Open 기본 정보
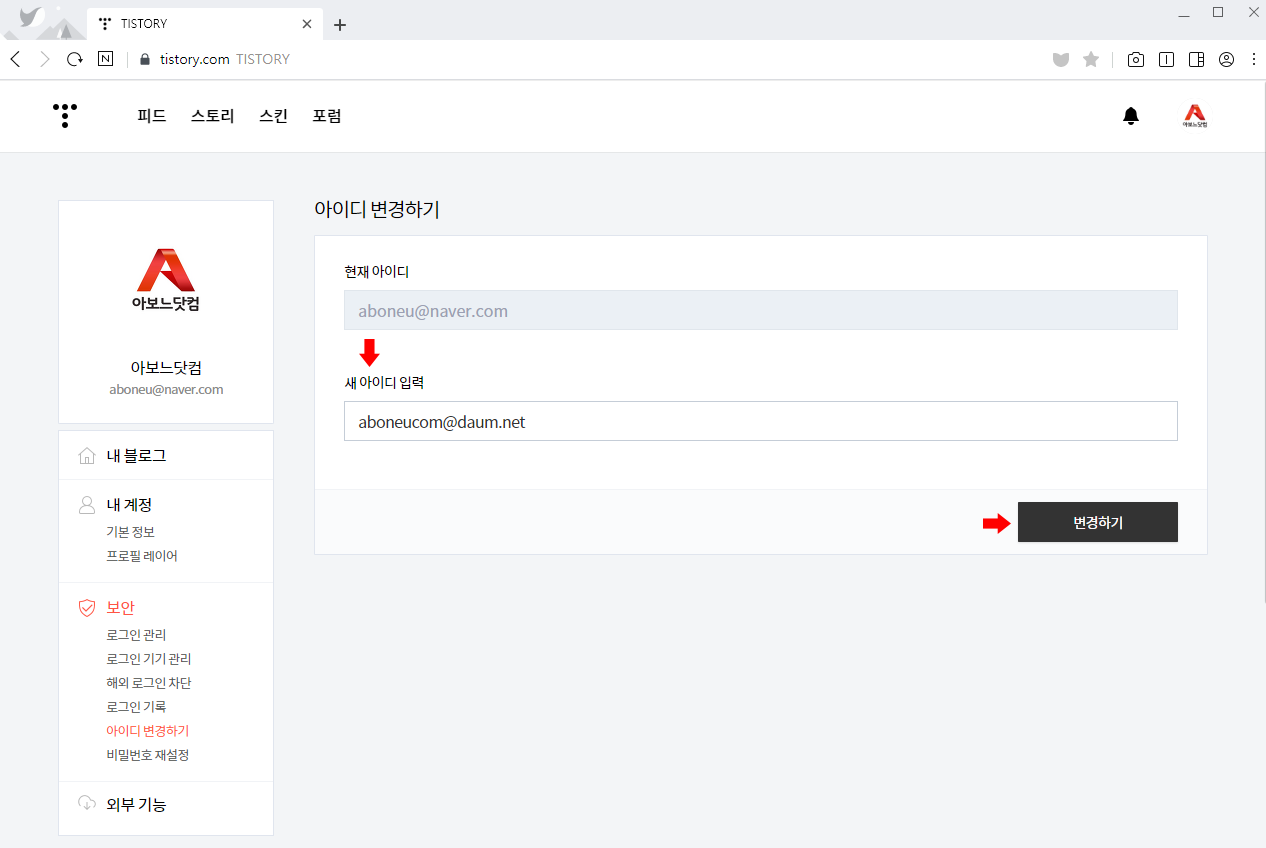The height and width of the screenshot is (848, 1266). 130,532
